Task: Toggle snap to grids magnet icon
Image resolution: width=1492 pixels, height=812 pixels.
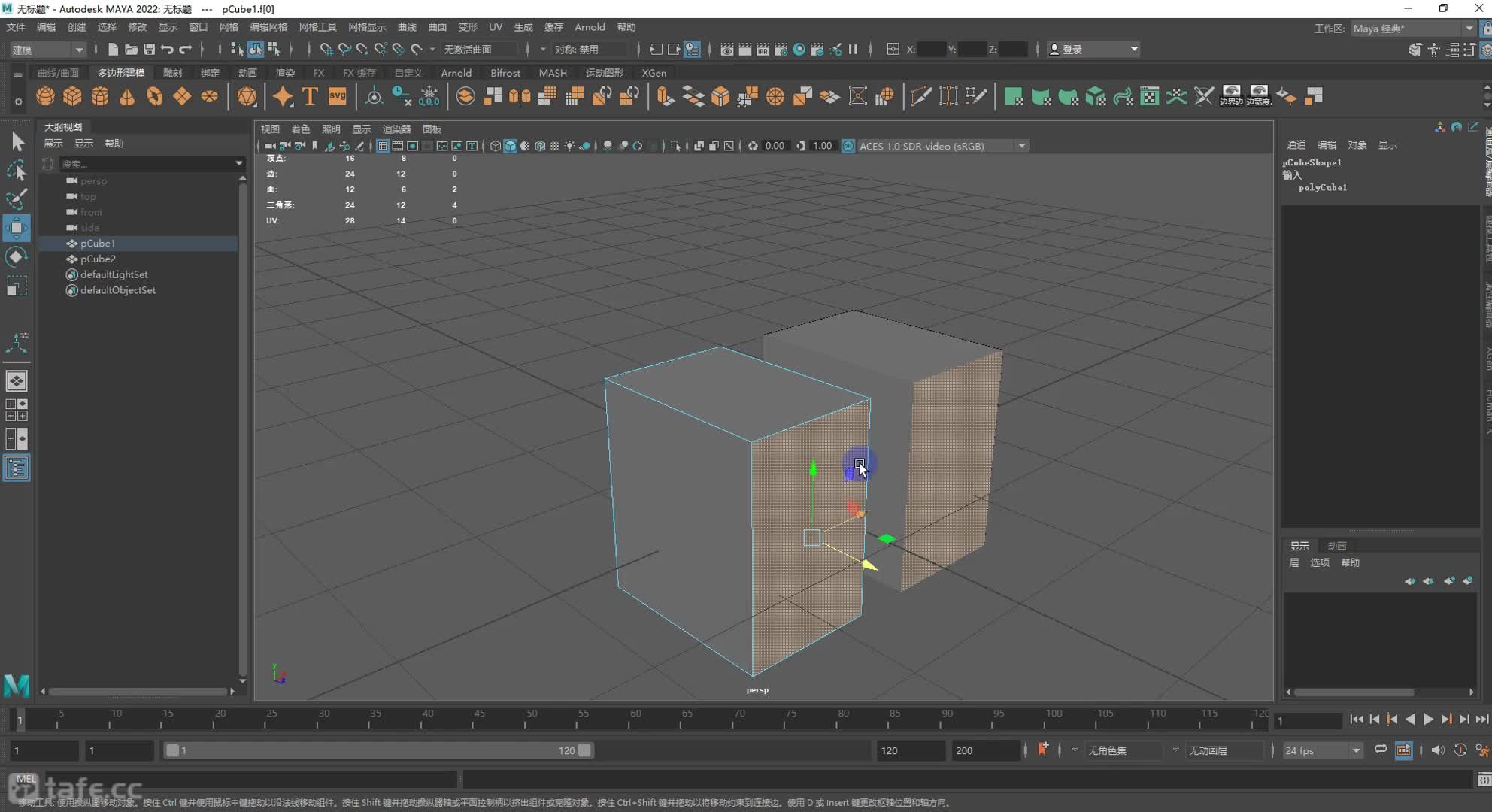Action: 326,50
